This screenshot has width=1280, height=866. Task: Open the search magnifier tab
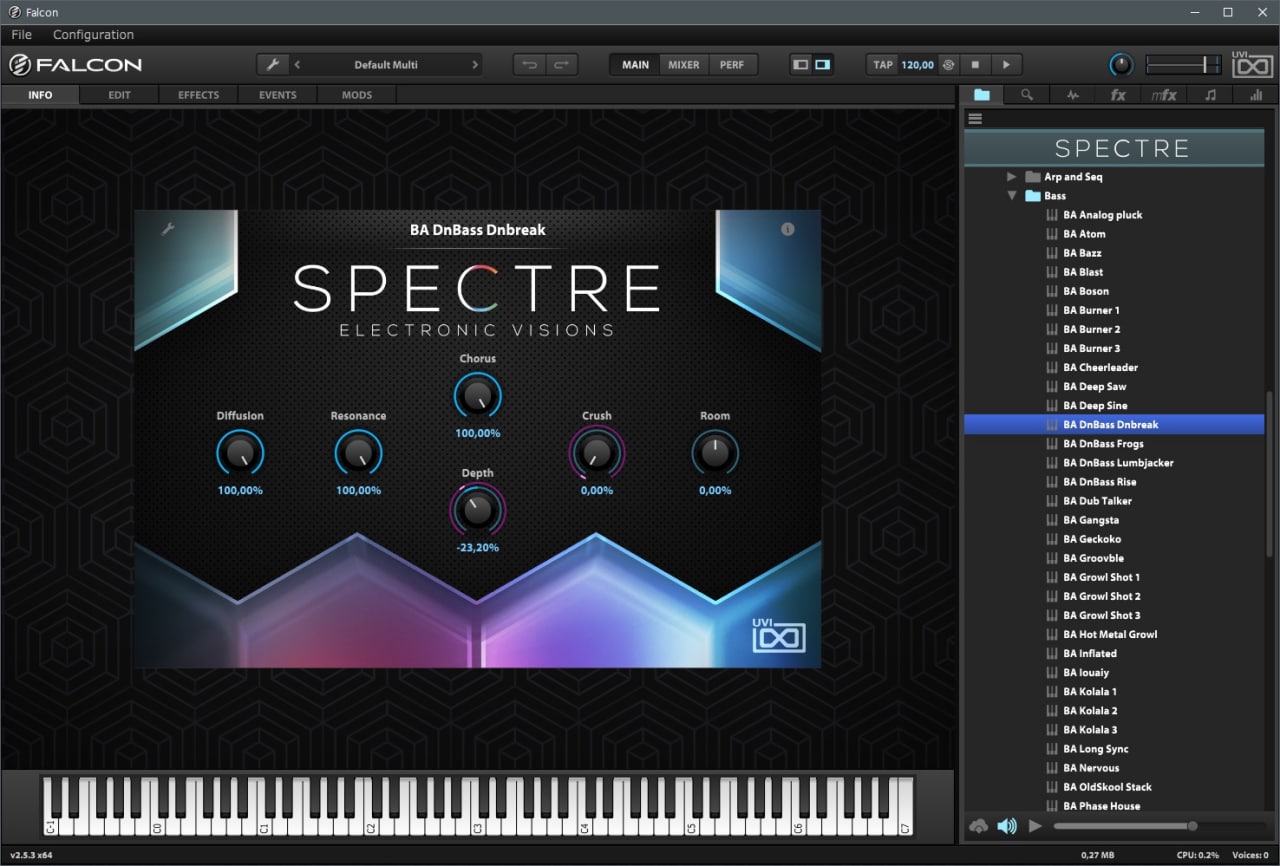(1027, 95)
